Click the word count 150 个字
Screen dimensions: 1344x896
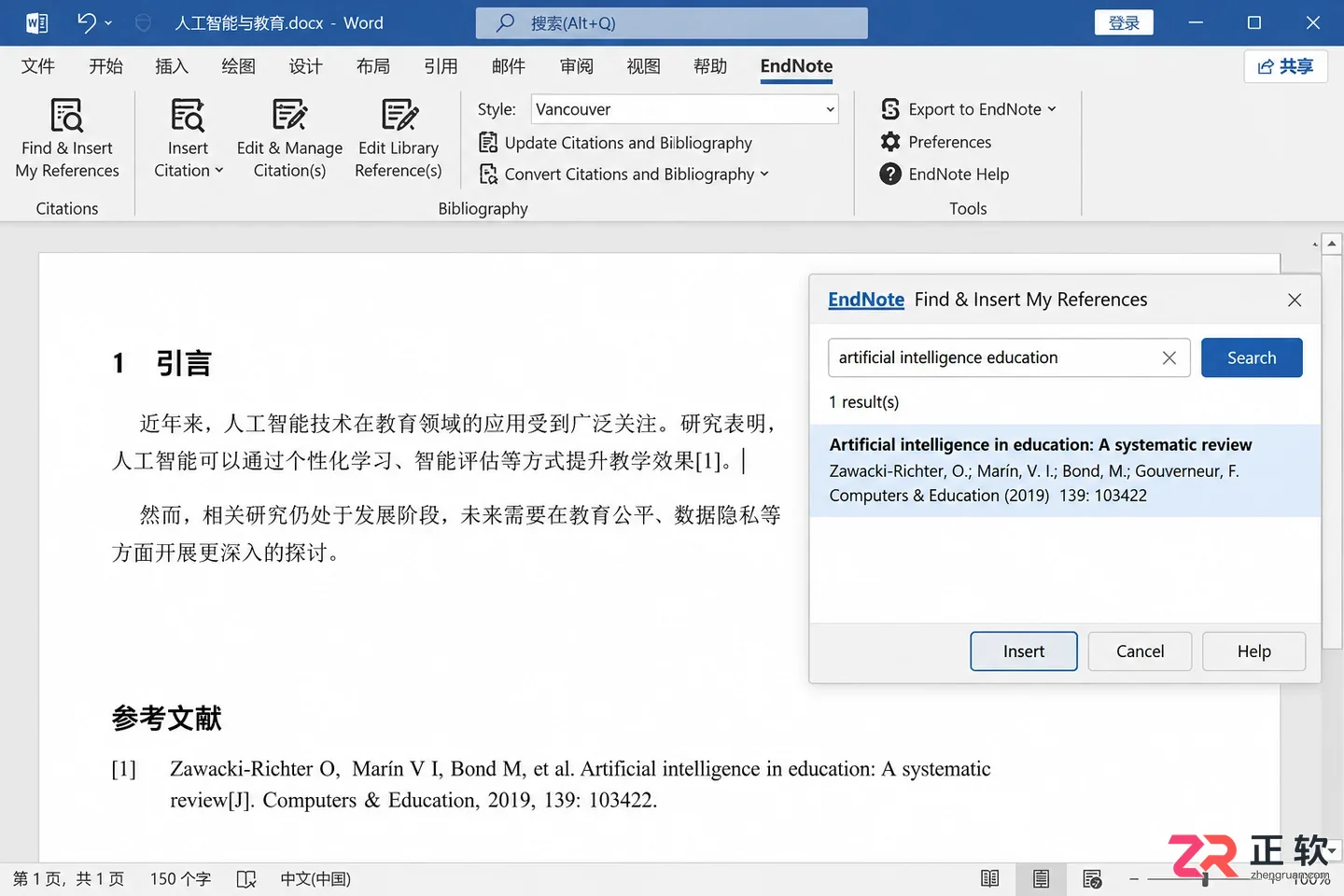[180, 879]
